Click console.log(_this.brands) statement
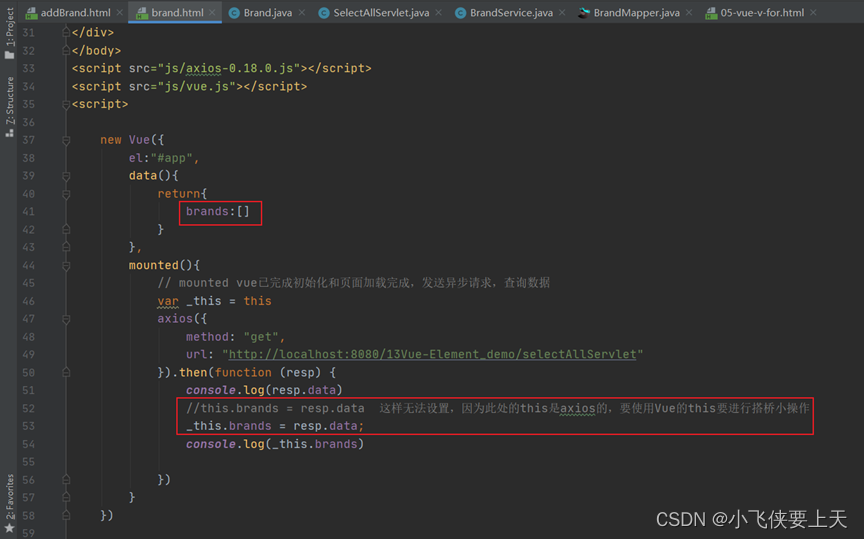 click(275, 444)
